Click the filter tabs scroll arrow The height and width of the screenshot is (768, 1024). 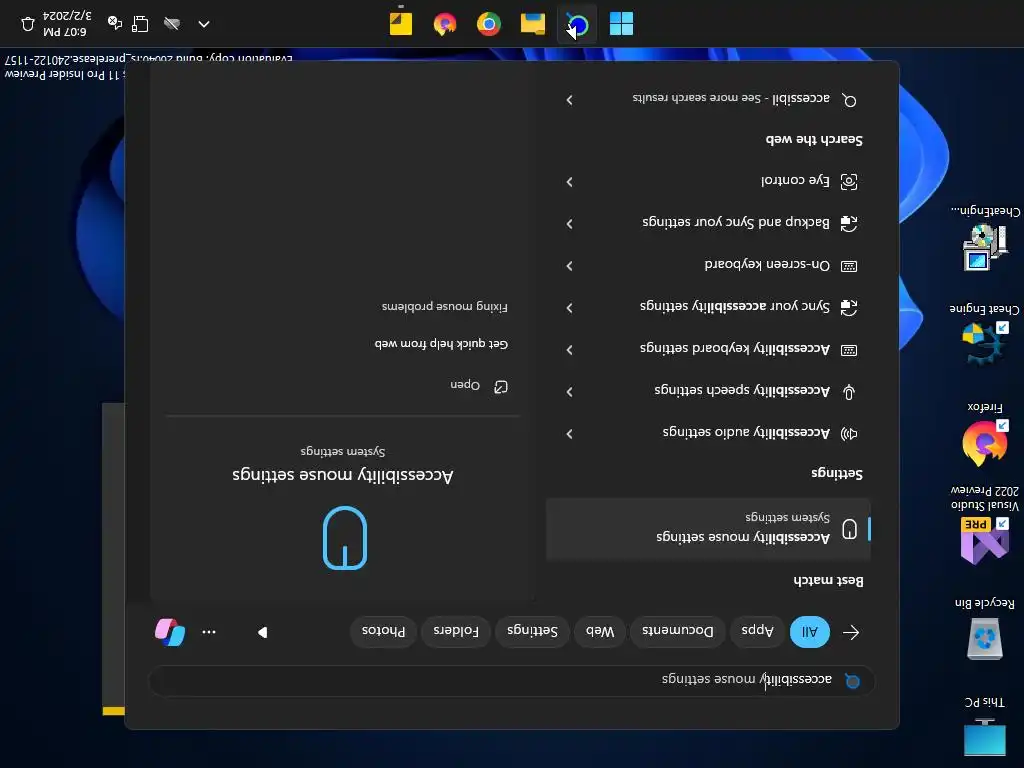coord(263,632)
